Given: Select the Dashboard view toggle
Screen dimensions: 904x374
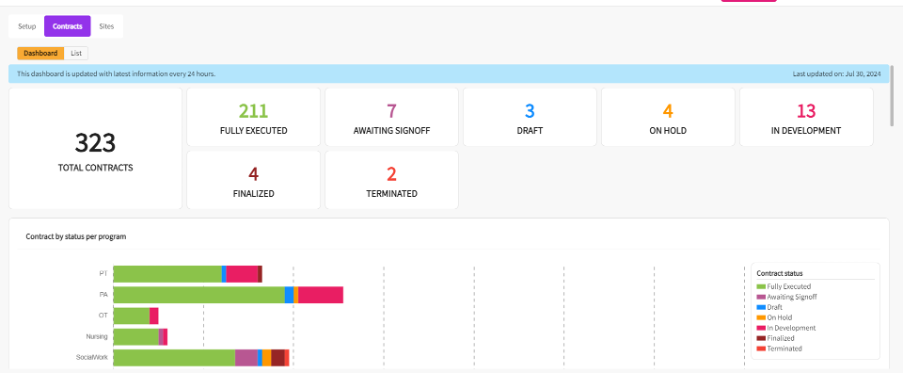Looking at the screenshot, I should pos(40,53).
